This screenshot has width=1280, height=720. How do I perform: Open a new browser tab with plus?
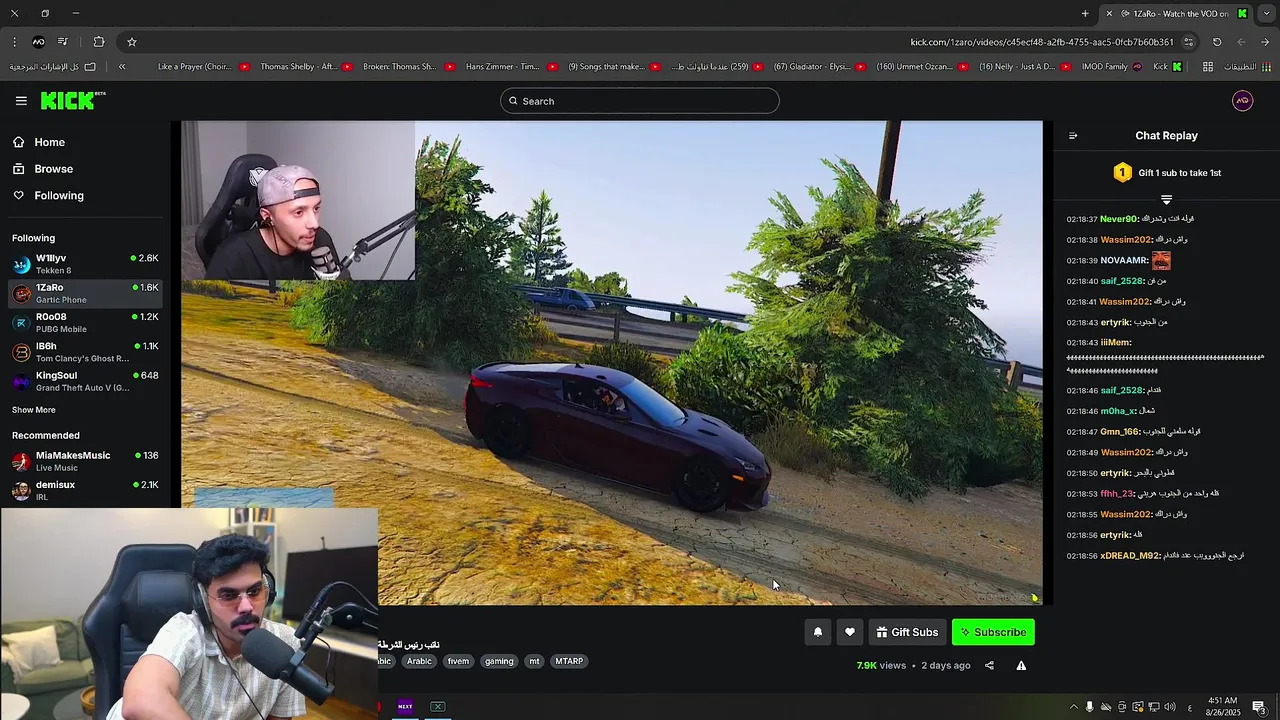1085,14
